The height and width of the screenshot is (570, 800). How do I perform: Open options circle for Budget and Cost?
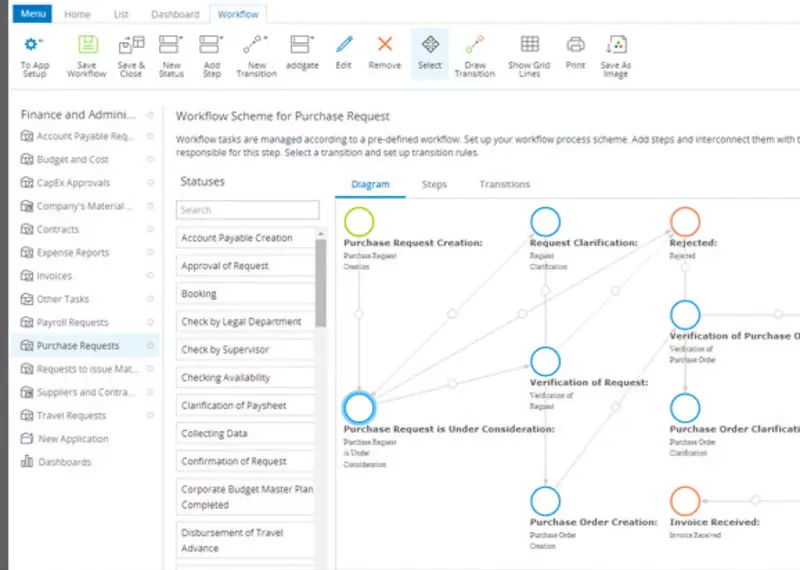click(x=150, y=159)
